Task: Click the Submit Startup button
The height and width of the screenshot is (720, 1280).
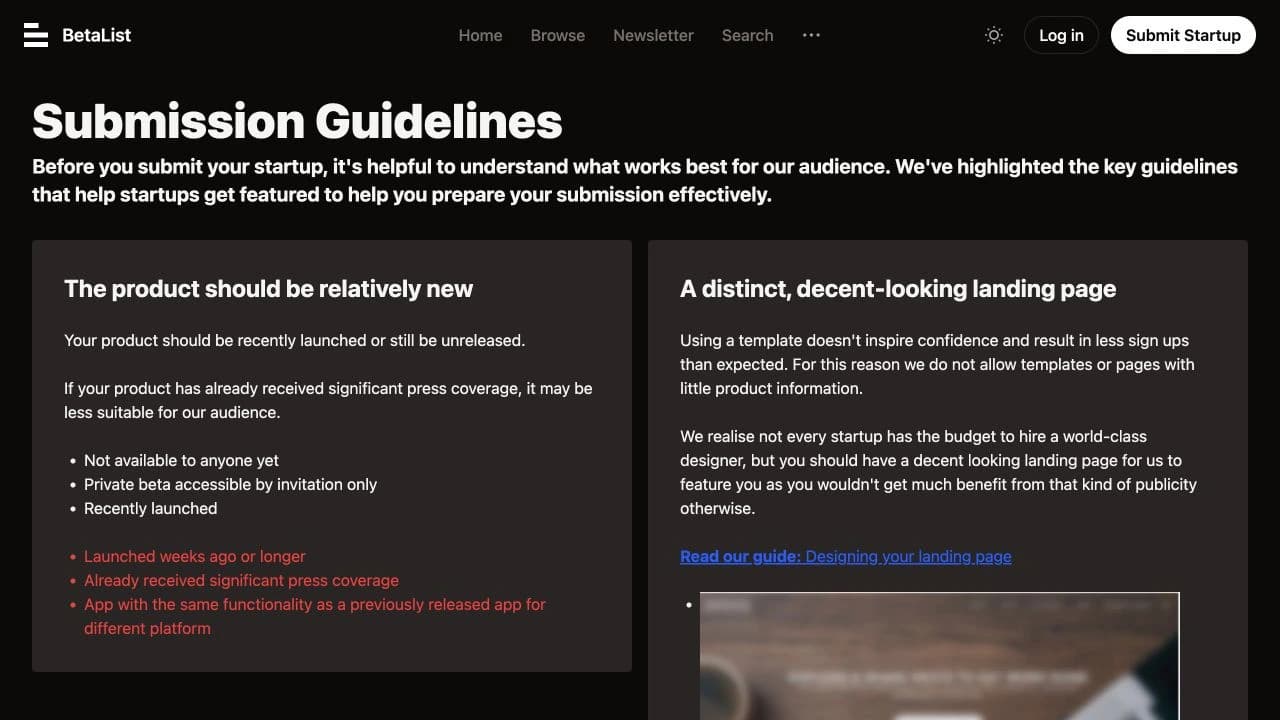Action: [x=1183, y=35]
